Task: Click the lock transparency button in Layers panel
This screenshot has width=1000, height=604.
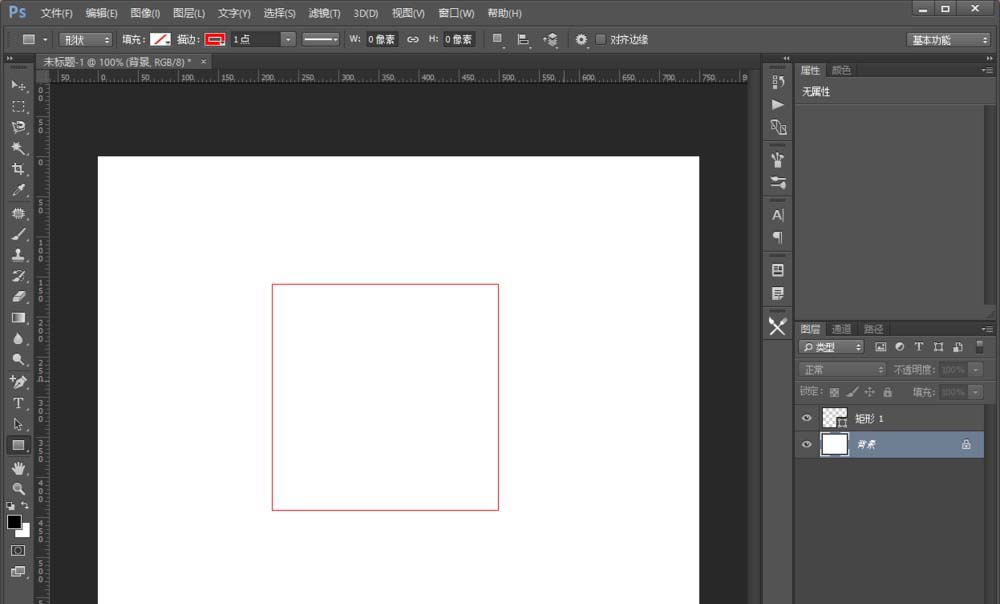Action: pos(835,391)
